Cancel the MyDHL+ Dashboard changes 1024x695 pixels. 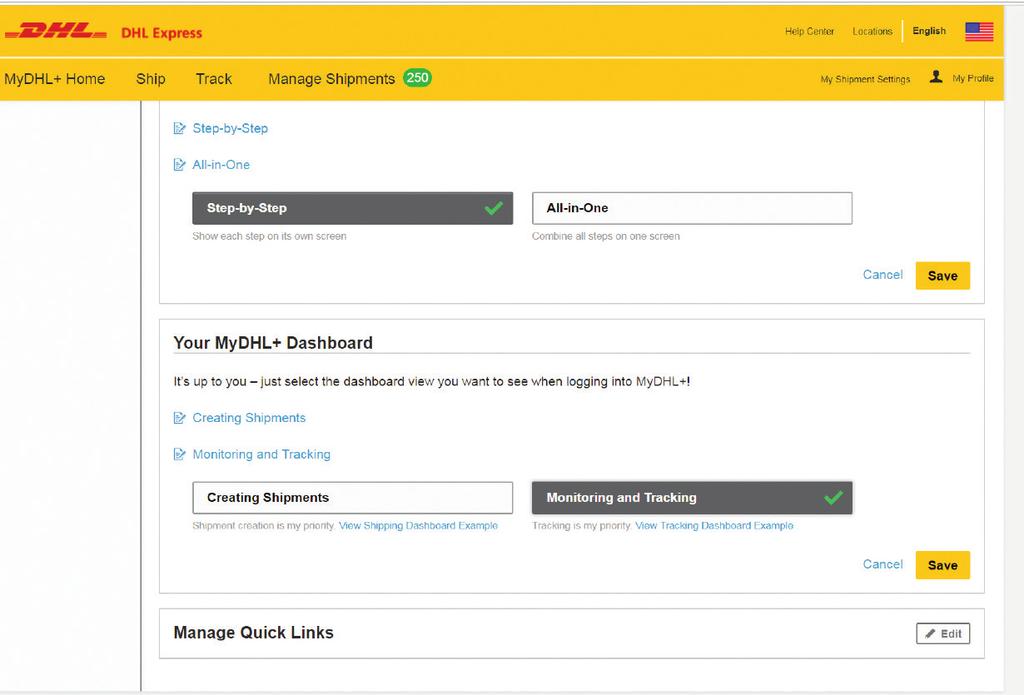[882, 564]
